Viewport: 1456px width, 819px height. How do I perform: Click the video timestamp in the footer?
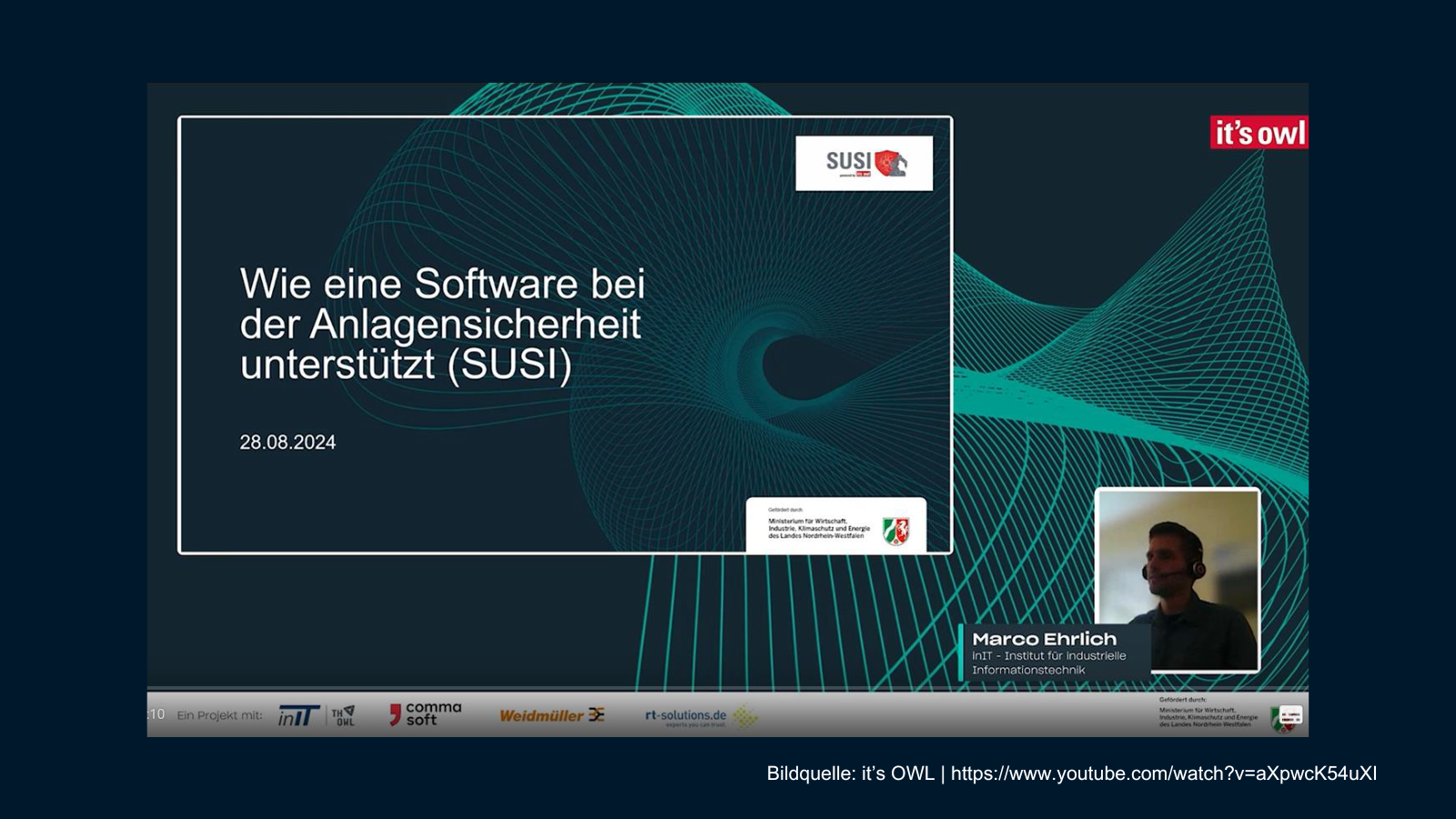pyautogui.click(x=156, y=714)
